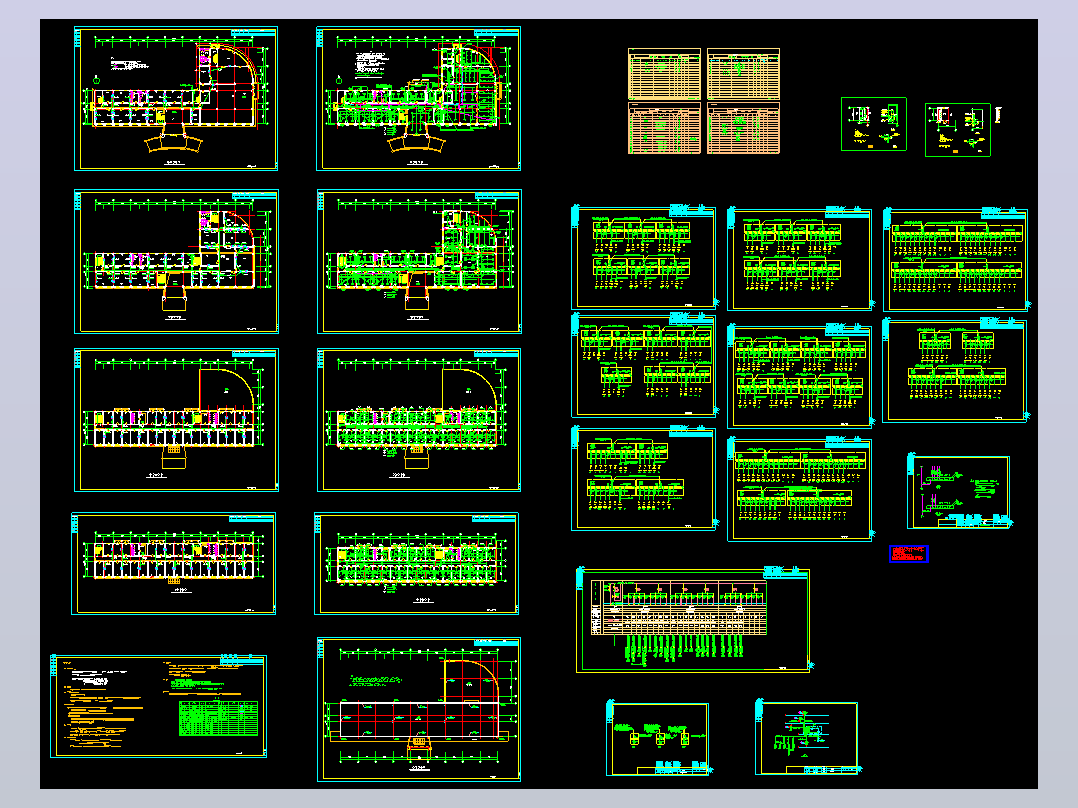
Task: Select the small sheet above the red stamp
Action: (x=959, y=492)
